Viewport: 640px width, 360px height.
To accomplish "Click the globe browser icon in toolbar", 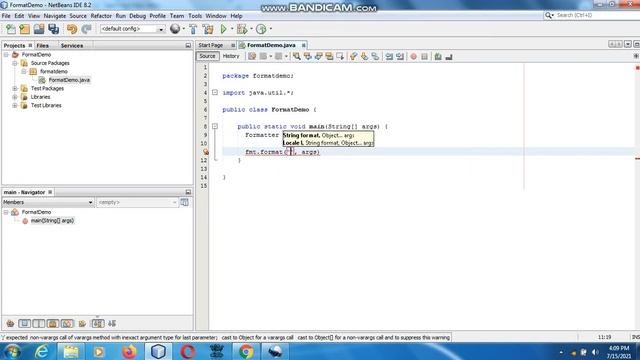I will 175,29.
